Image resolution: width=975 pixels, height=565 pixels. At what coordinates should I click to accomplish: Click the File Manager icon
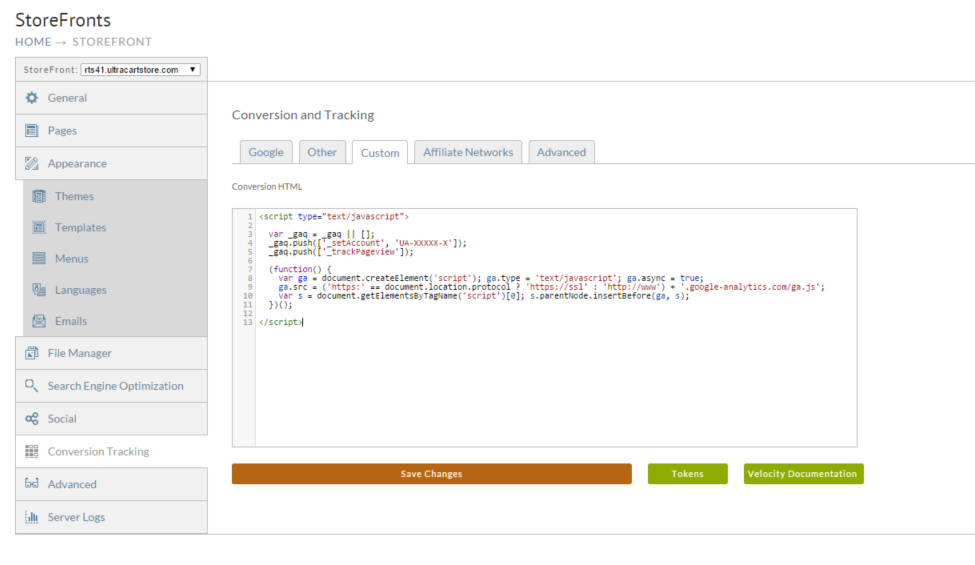pyautogui.click(x=32, y=353)
